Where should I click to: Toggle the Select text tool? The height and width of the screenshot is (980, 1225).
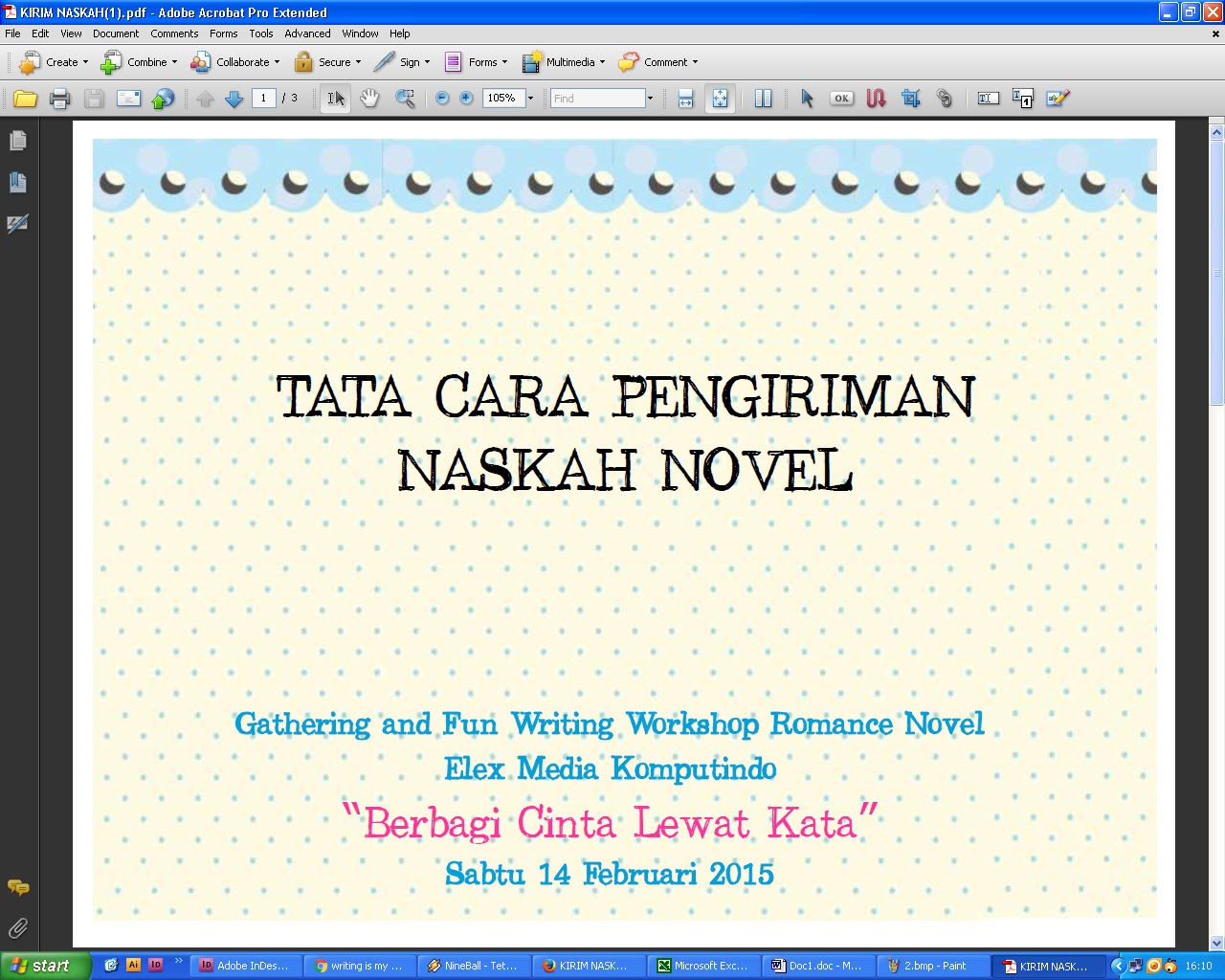point(335,99)
